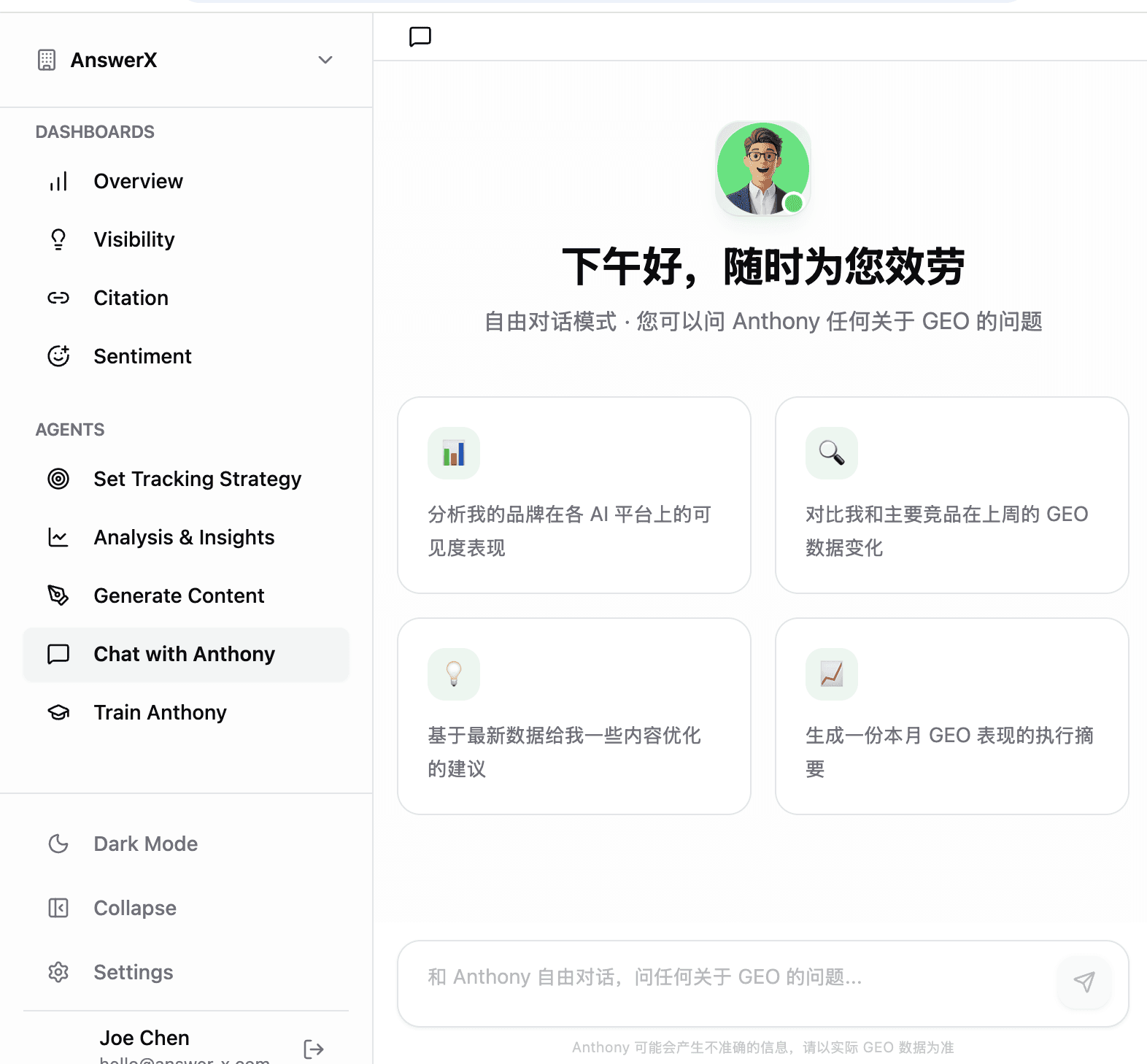Click the AGENTS section header
1147x1064 pixels.
tap(70, 430)
